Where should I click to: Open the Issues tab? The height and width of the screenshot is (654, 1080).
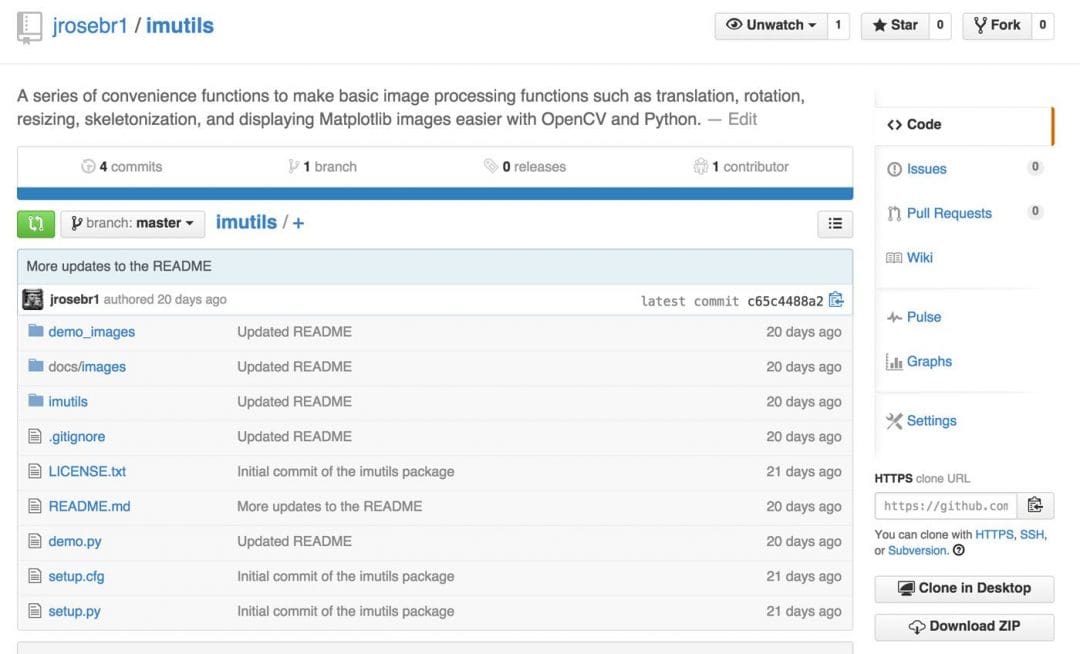pyautogui.click(x=926, y=169)
